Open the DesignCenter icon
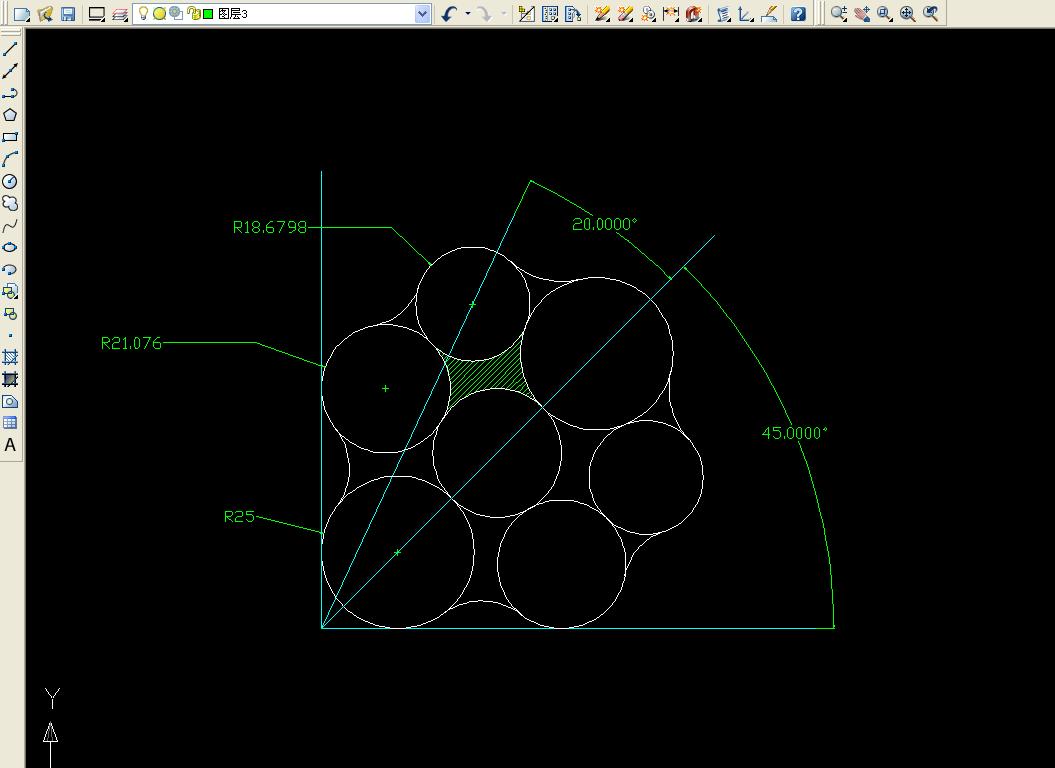Image resolution: width=1055 pixels, height=768 pixels. click(573, 13)
